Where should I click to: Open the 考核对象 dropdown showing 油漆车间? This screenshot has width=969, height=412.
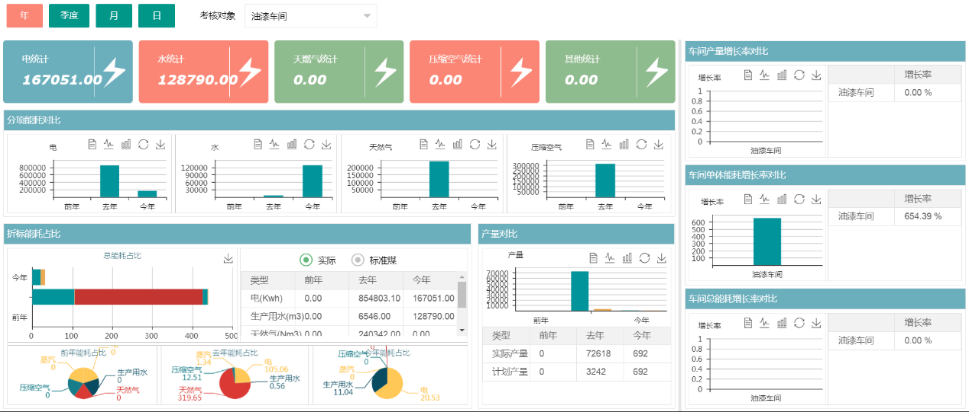coord(310,16)
